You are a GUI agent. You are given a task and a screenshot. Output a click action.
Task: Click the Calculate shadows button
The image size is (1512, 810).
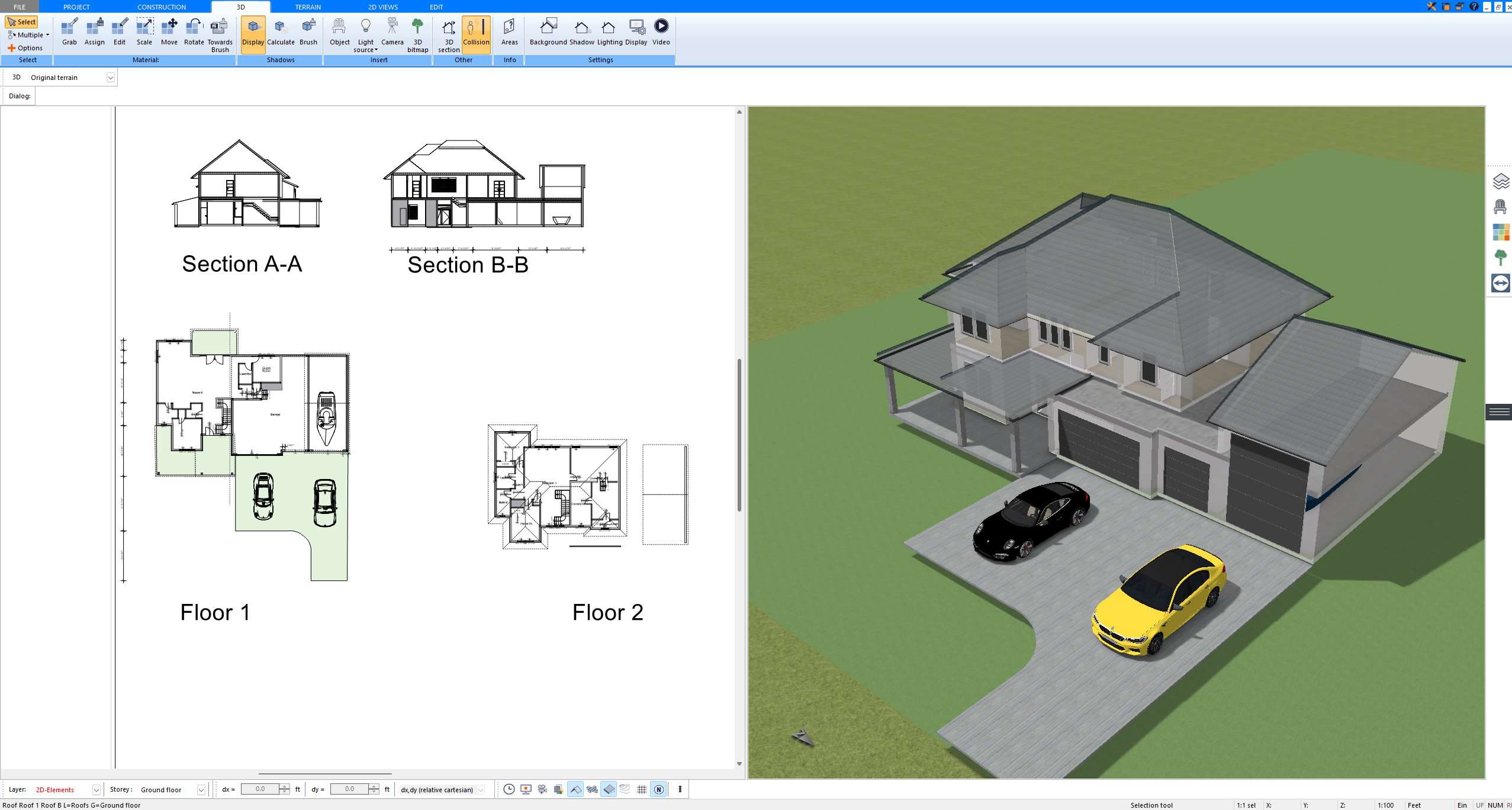pyautogui.click(x=281, y=33)
